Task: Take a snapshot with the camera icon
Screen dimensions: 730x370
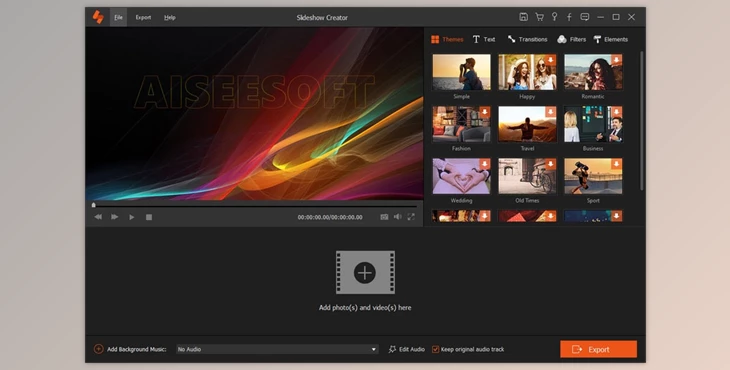Action: (384, 217)
